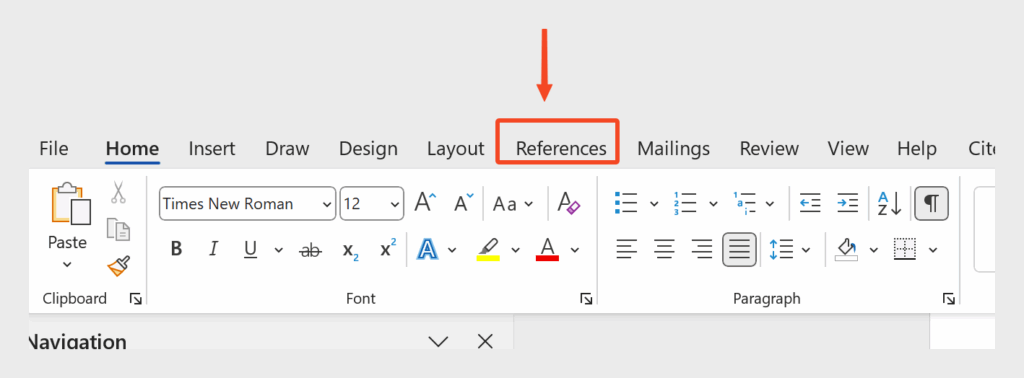Apply bullet list
The width and height of the screenshot is (1024, 378).
(626, 203)
